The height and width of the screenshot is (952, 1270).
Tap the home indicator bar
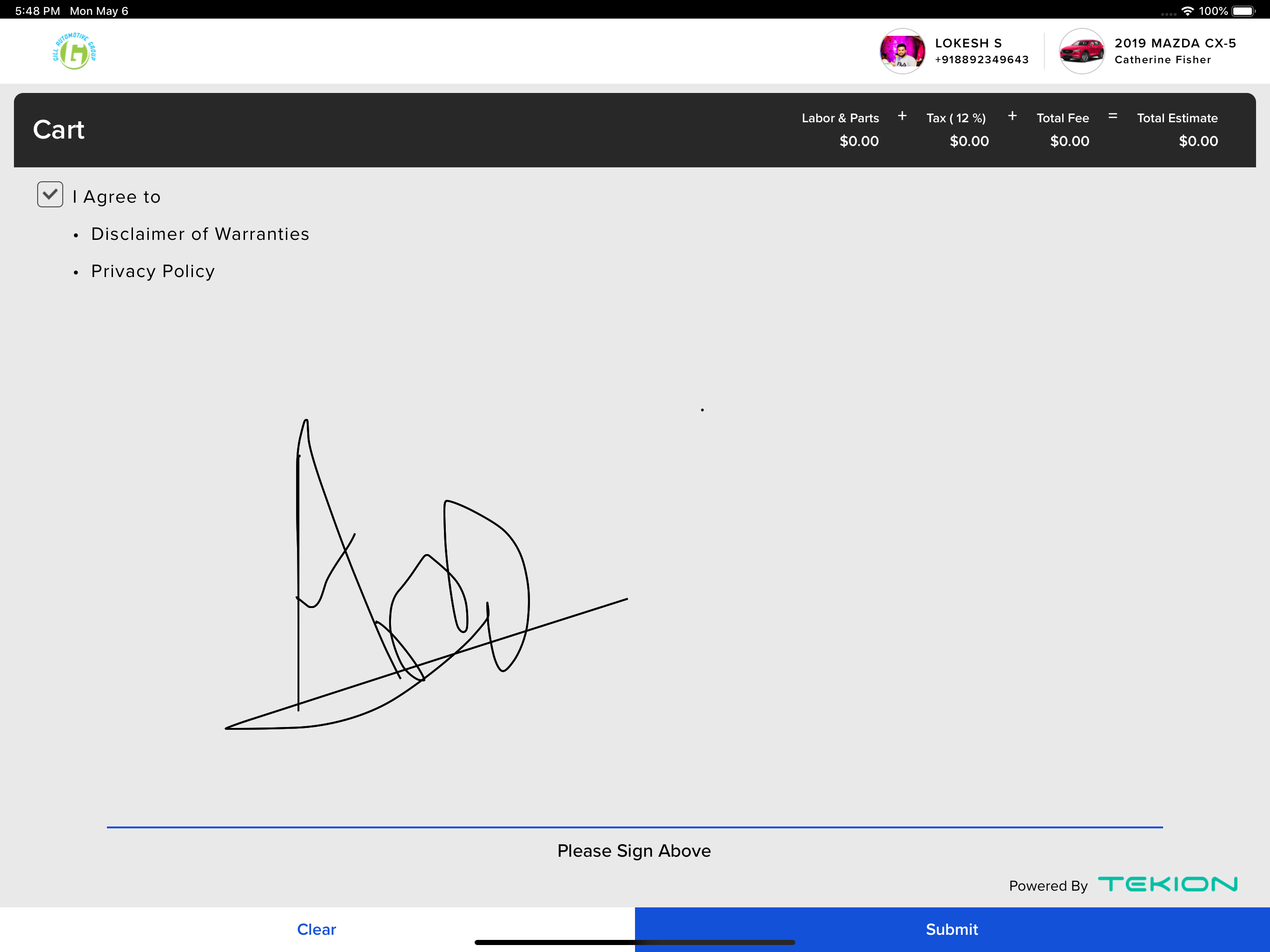pyautogui.click(x=635, y=942)
